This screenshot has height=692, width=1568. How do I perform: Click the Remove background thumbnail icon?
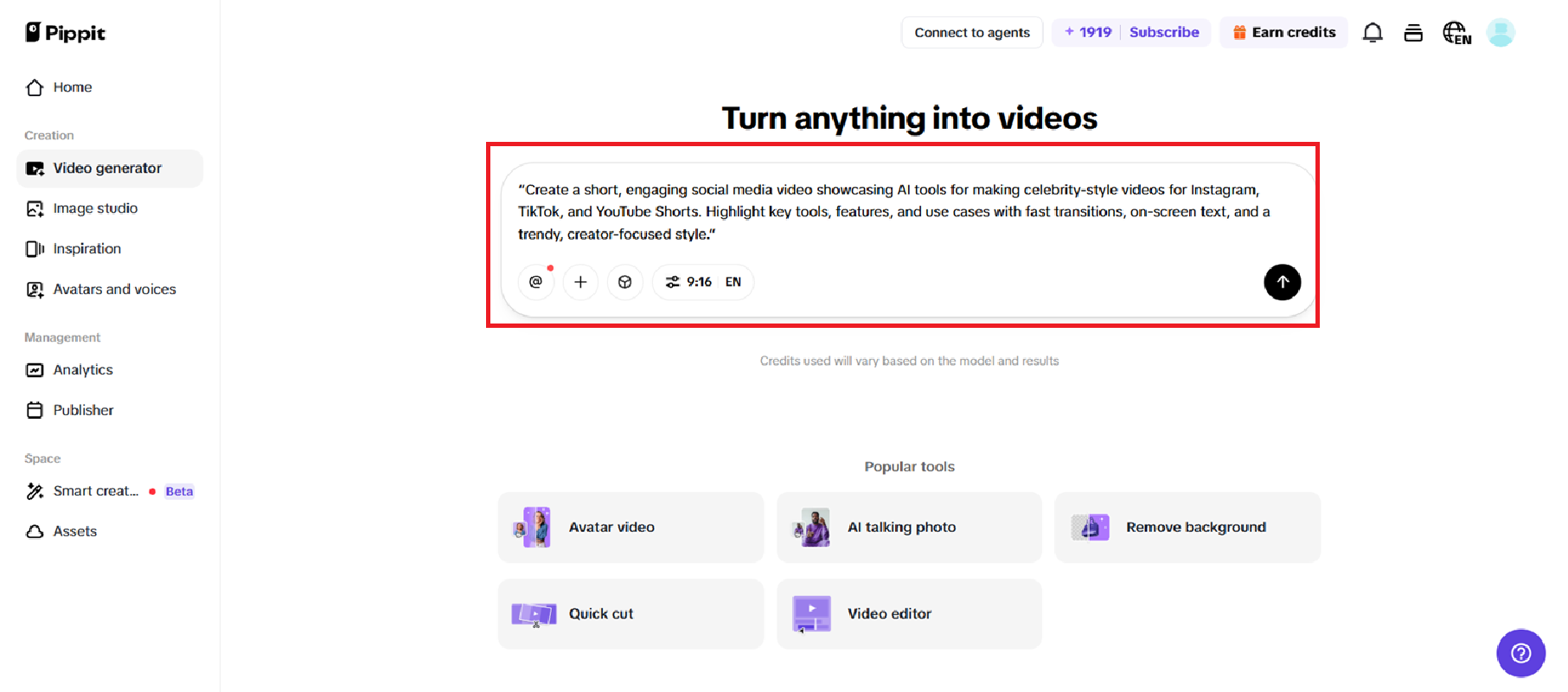pos(1091,528)
